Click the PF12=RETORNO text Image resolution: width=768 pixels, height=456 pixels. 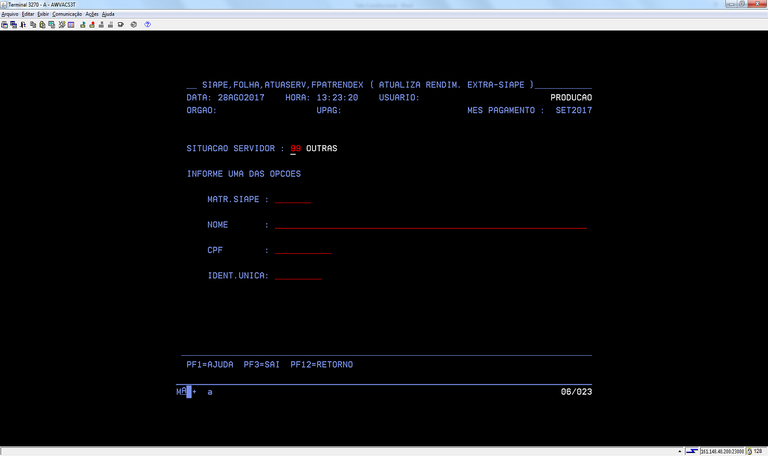click(x=321, y=364)
